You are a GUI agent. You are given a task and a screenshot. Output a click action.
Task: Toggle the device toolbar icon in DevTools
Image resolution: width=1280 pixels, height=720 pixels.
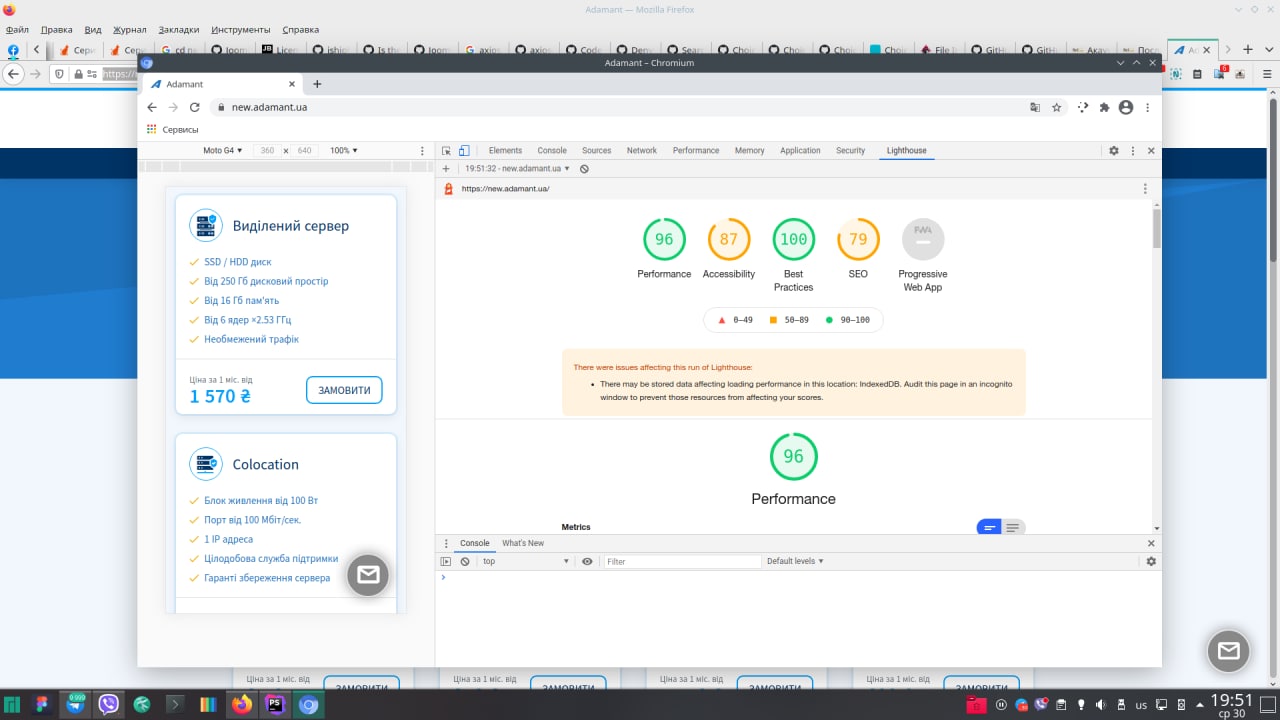[x=464, y=151]
